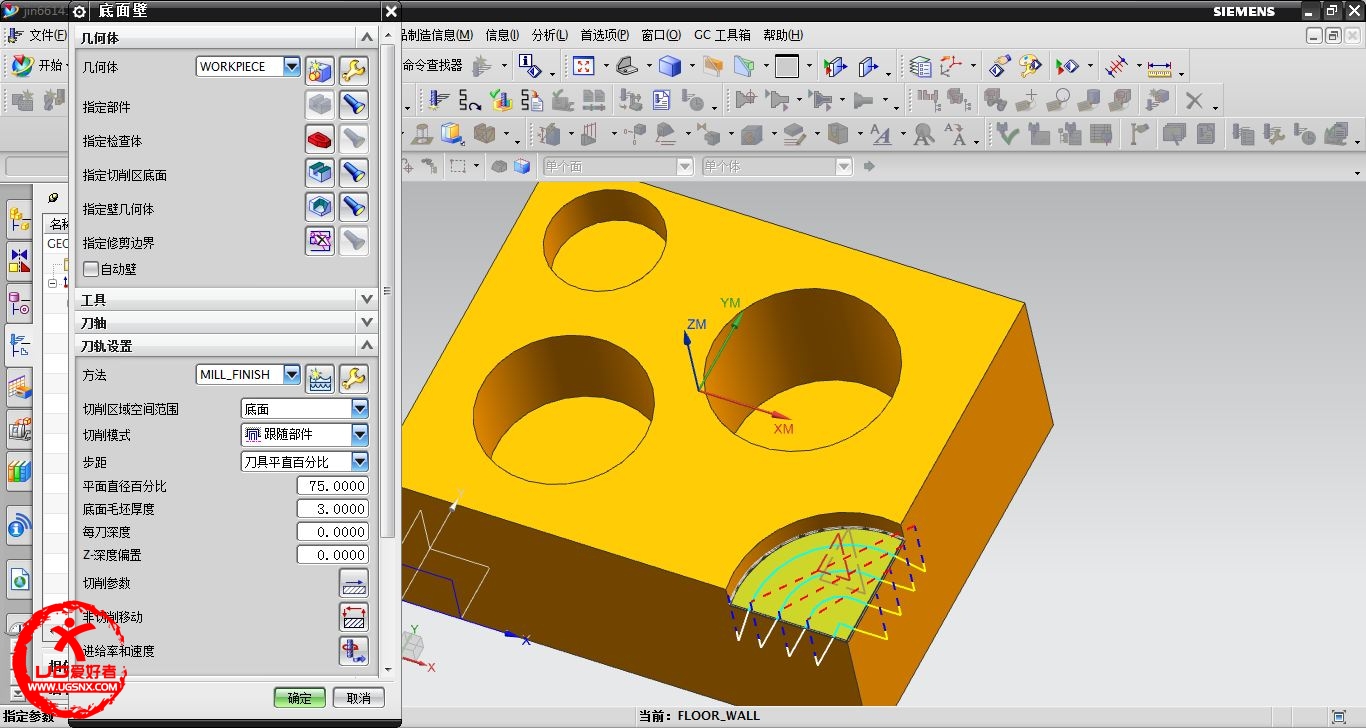The width and height of the screenshot is (1366, 728).
Task: Open the 分析(L) menu
Action: click(x=550, y=35)
